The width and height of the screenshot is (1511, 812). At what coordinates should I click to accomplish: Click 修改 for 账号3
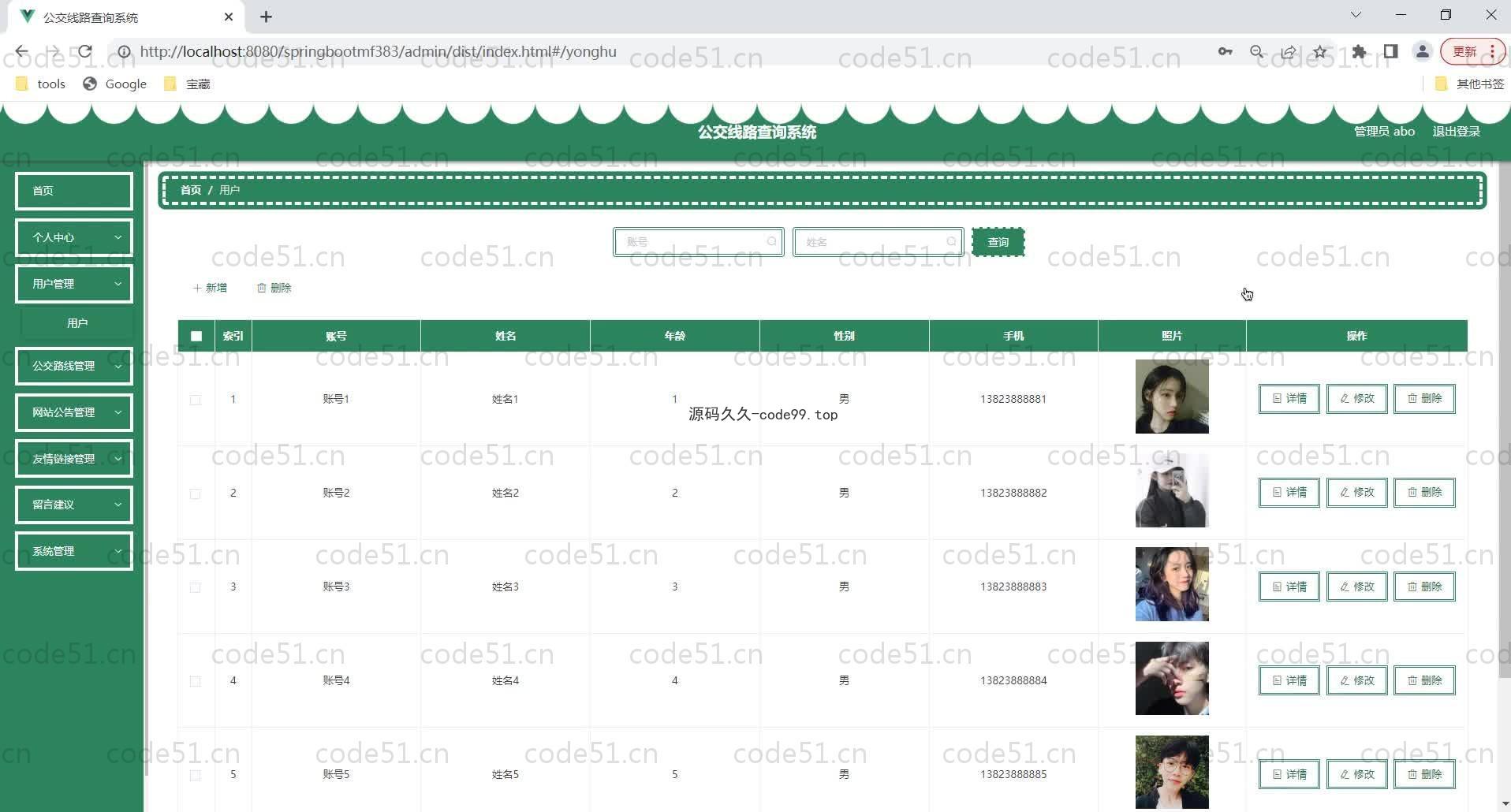1356,587
